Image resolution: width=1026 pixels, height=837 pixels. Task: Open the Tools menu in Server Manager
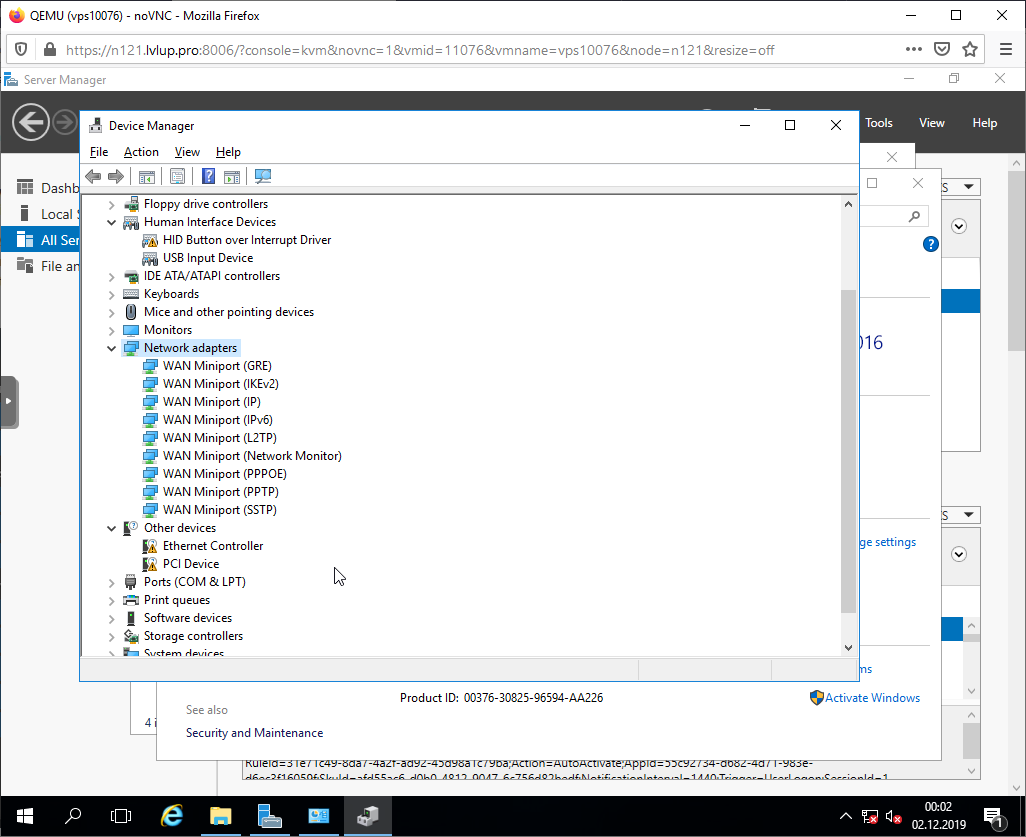[x=878, y=123]
